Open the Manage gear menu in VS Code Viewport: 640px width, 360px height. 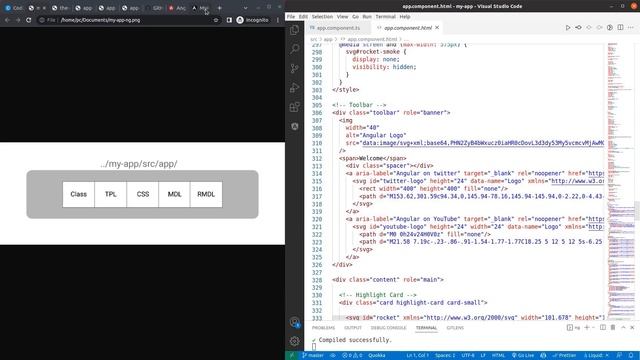294,341
